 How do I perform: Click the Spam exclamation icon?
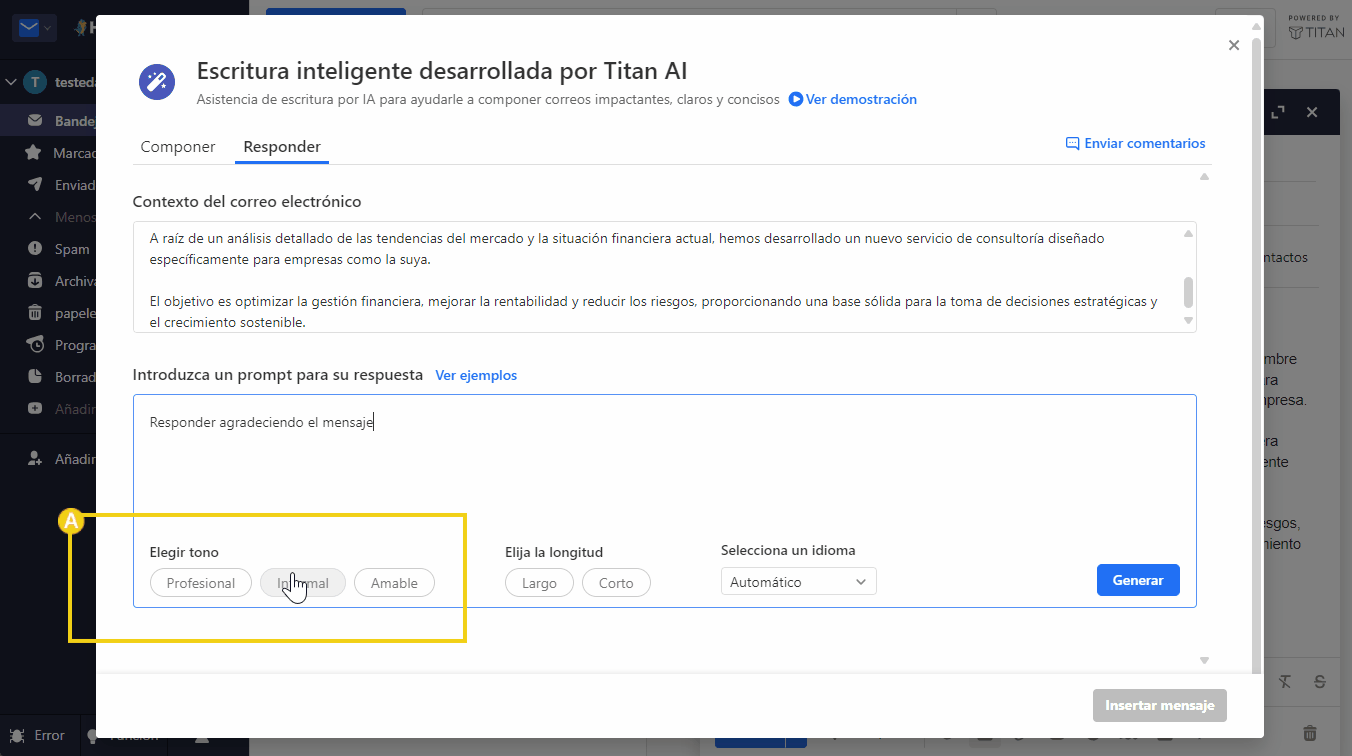click(x=35, y=249)
